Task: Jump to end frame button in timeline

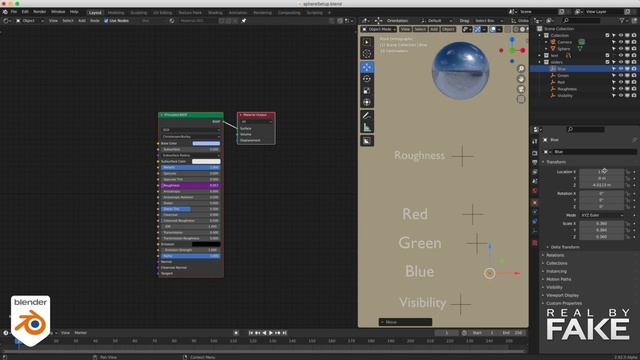Action: click(x=284, y=333)
